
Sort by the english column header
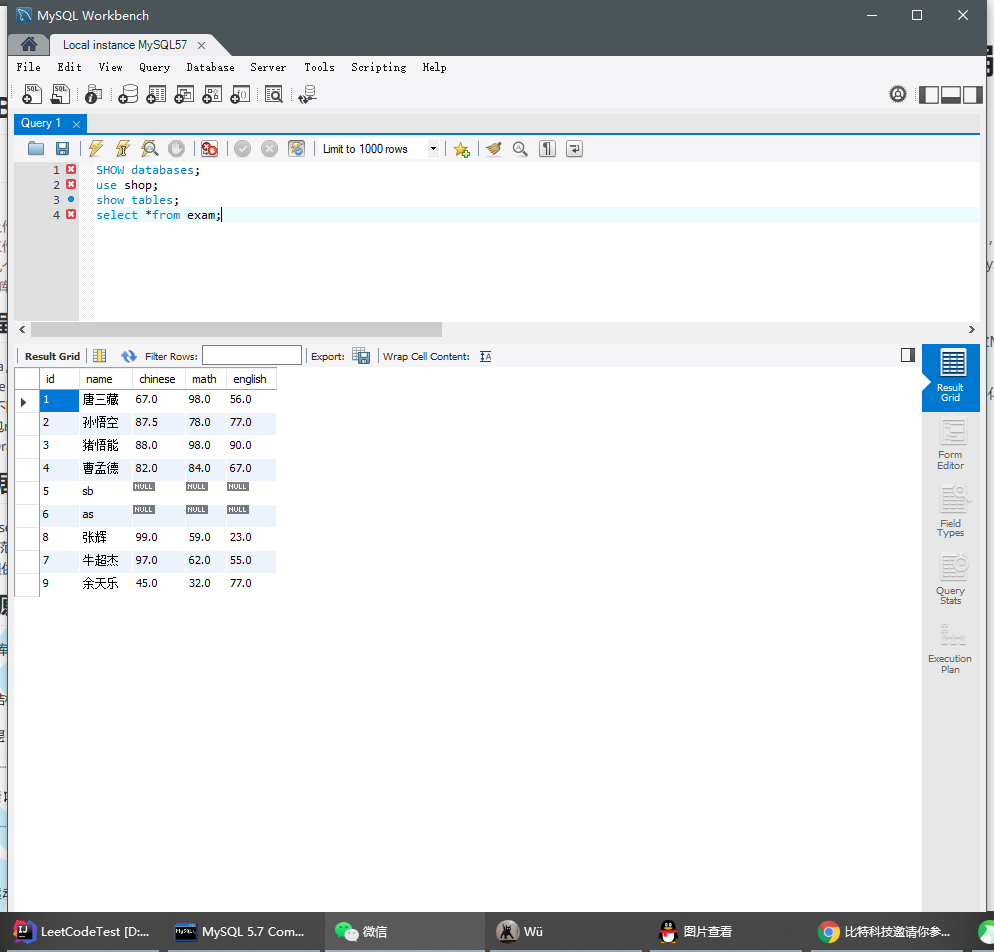(x=250, y=379)
